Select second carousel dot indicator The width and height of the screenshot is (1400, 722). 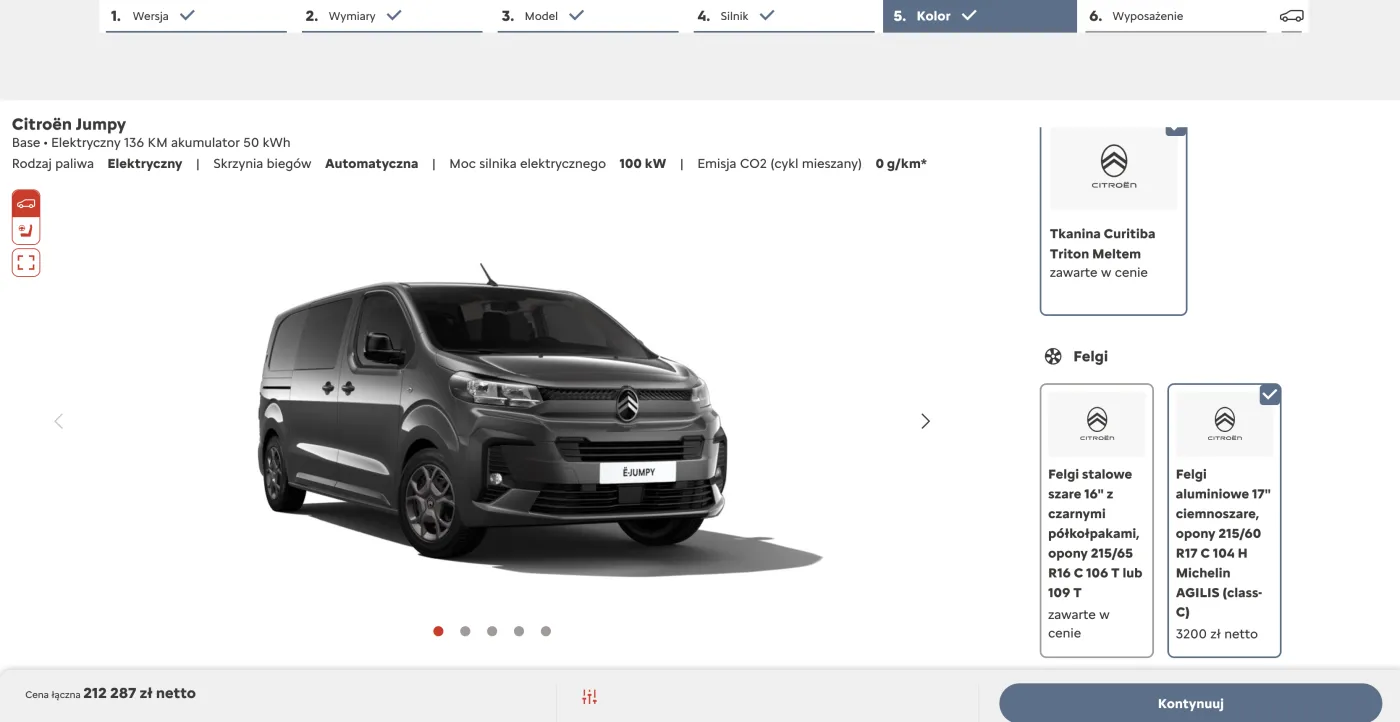[465, 631]
